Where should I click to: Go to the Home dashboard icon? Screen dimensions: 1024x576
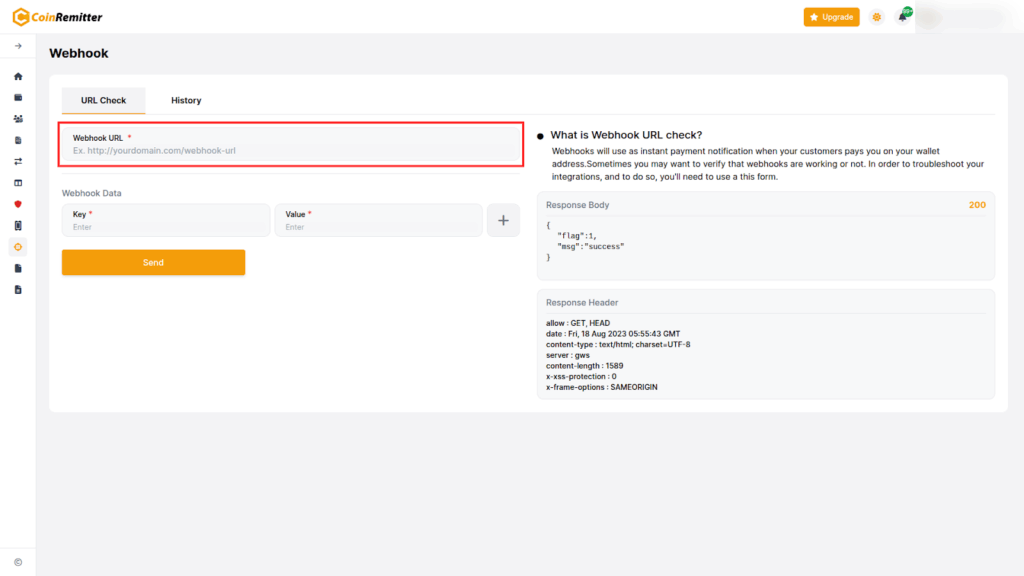[18, 76]
